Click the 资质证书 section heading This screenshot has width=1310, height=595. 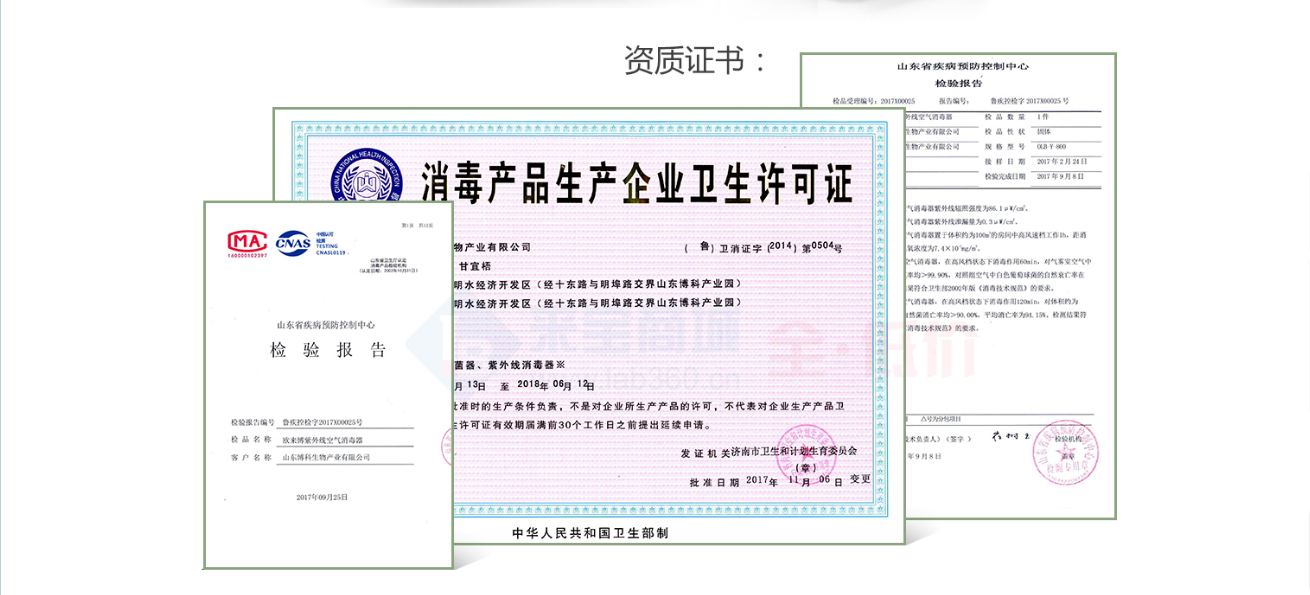[696, 60]
